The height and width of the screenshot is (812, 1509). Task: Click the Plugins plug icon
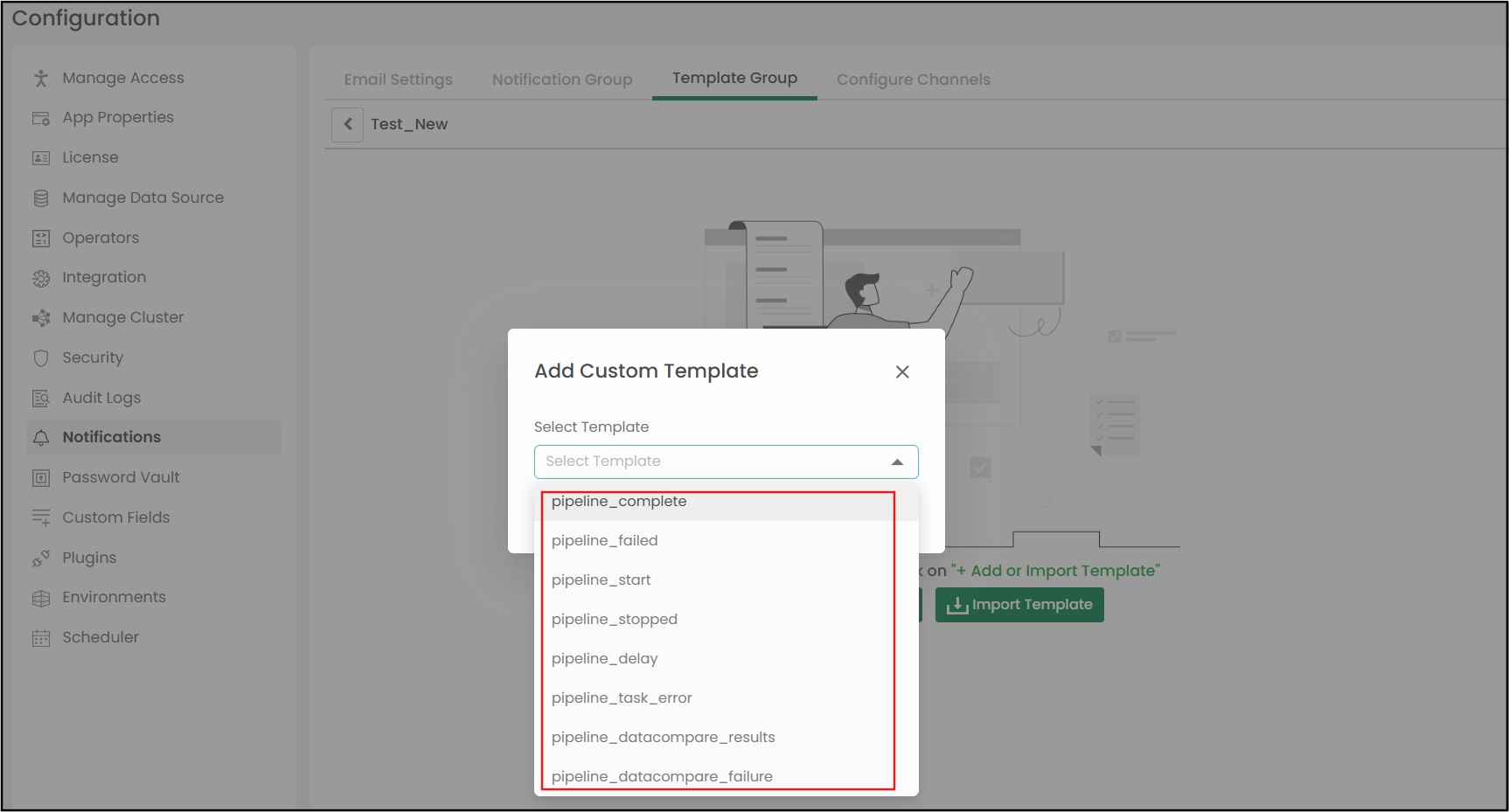[41, 559]
